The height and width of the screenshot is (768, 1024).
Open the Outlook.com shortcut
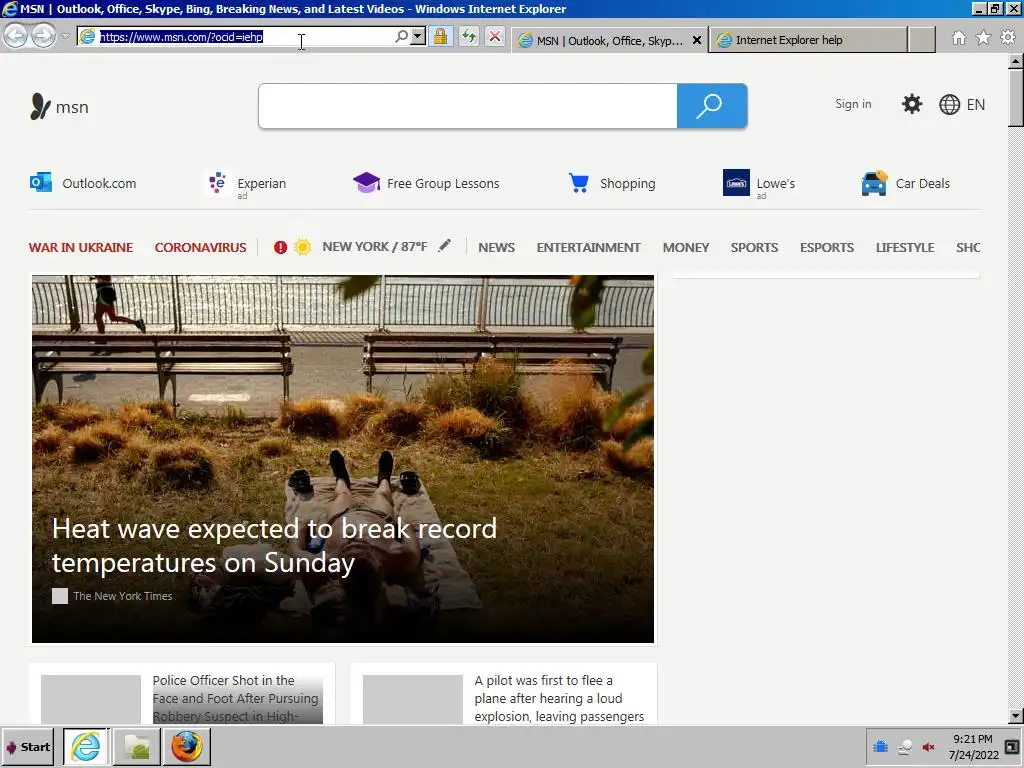83,183
